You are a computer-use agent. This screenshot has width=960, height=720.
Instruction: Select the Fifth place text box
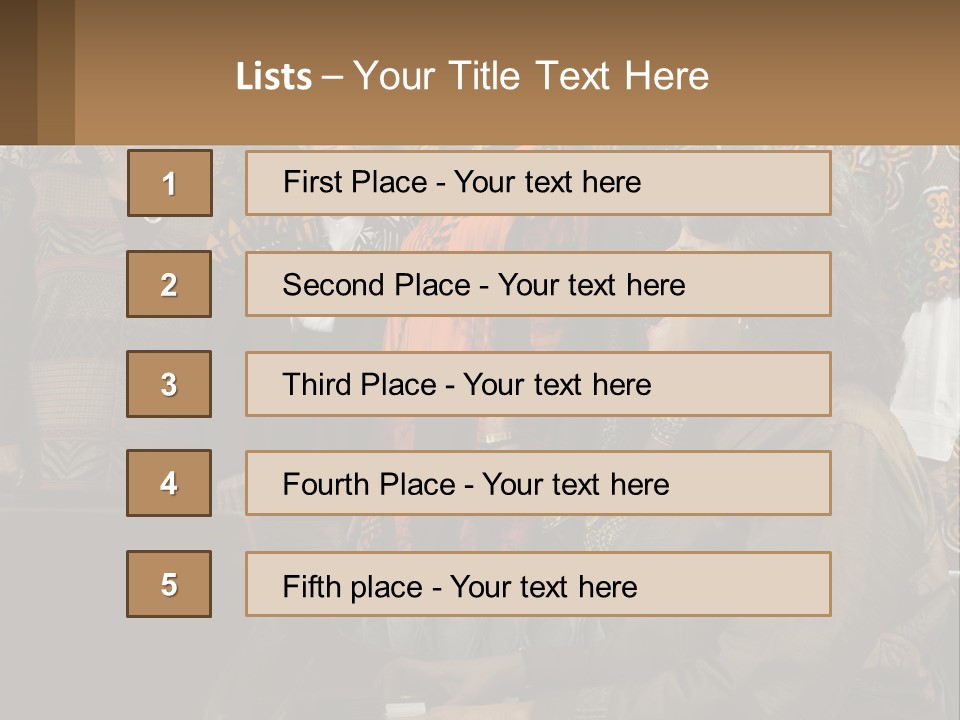[x=538, y=584]
